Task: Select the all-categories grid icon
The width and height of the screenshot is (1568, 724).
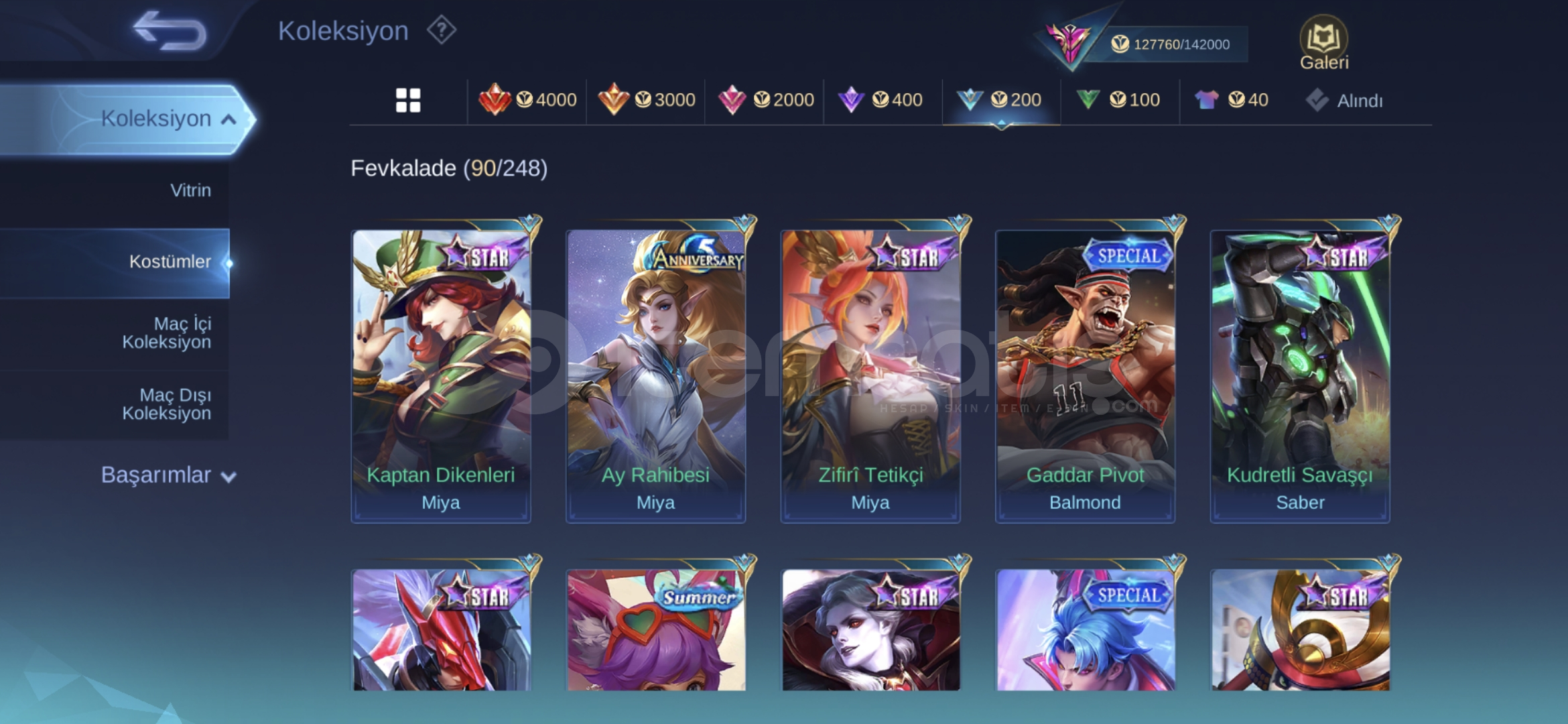Action: point(408,101)
